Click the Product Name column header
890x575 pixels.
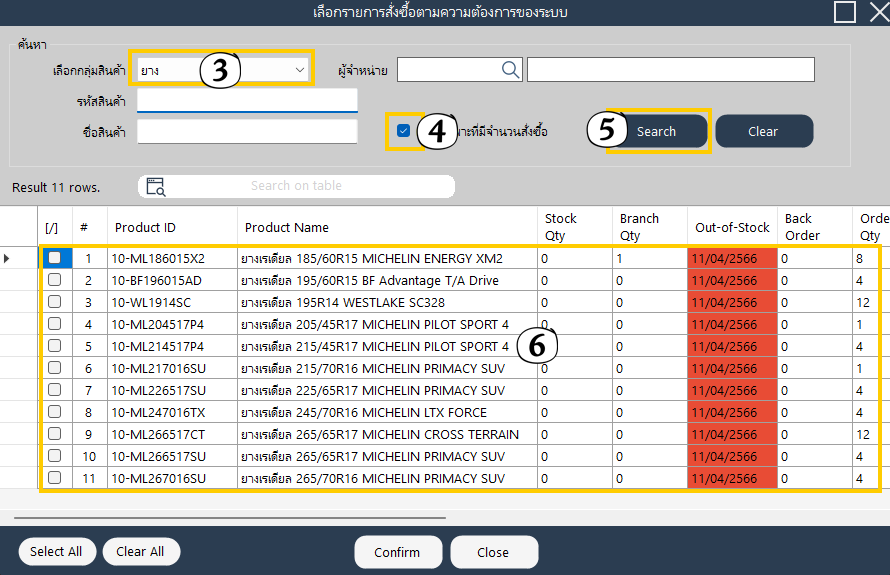[x=287, y=228]
